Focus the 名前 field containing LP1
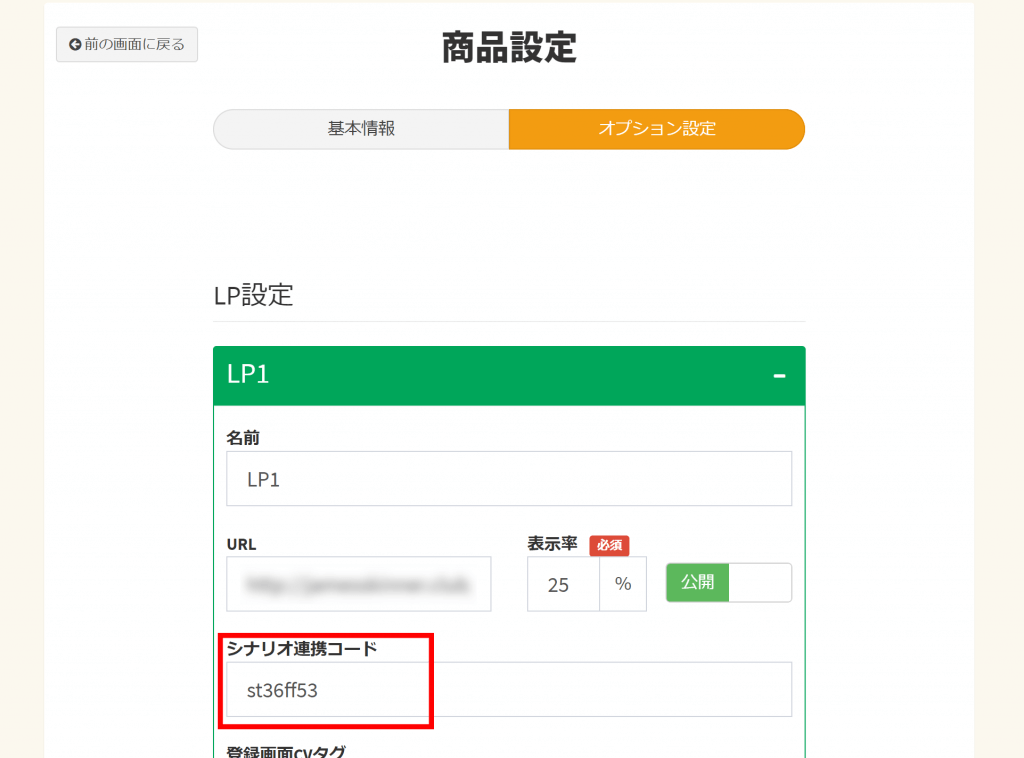Viewport: 1024px width, 758px height. (509, 479)
